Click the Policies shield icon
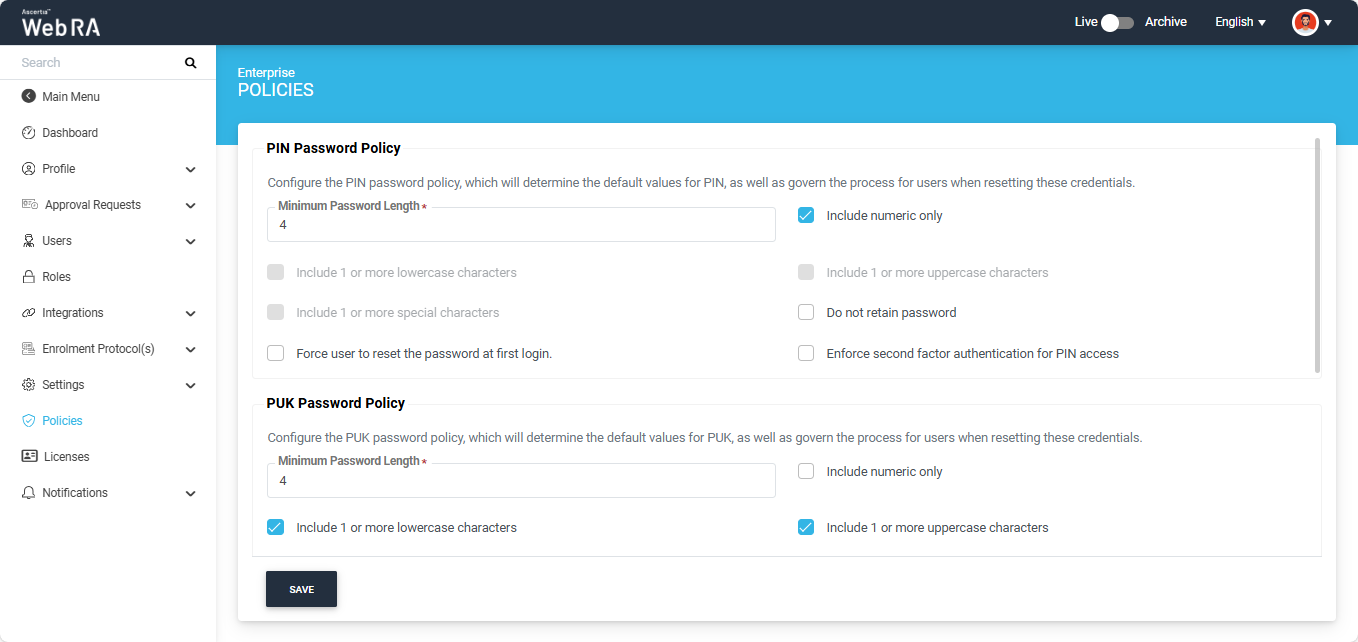The width and height of the screenshot is (1358, 642). [28, 421]
